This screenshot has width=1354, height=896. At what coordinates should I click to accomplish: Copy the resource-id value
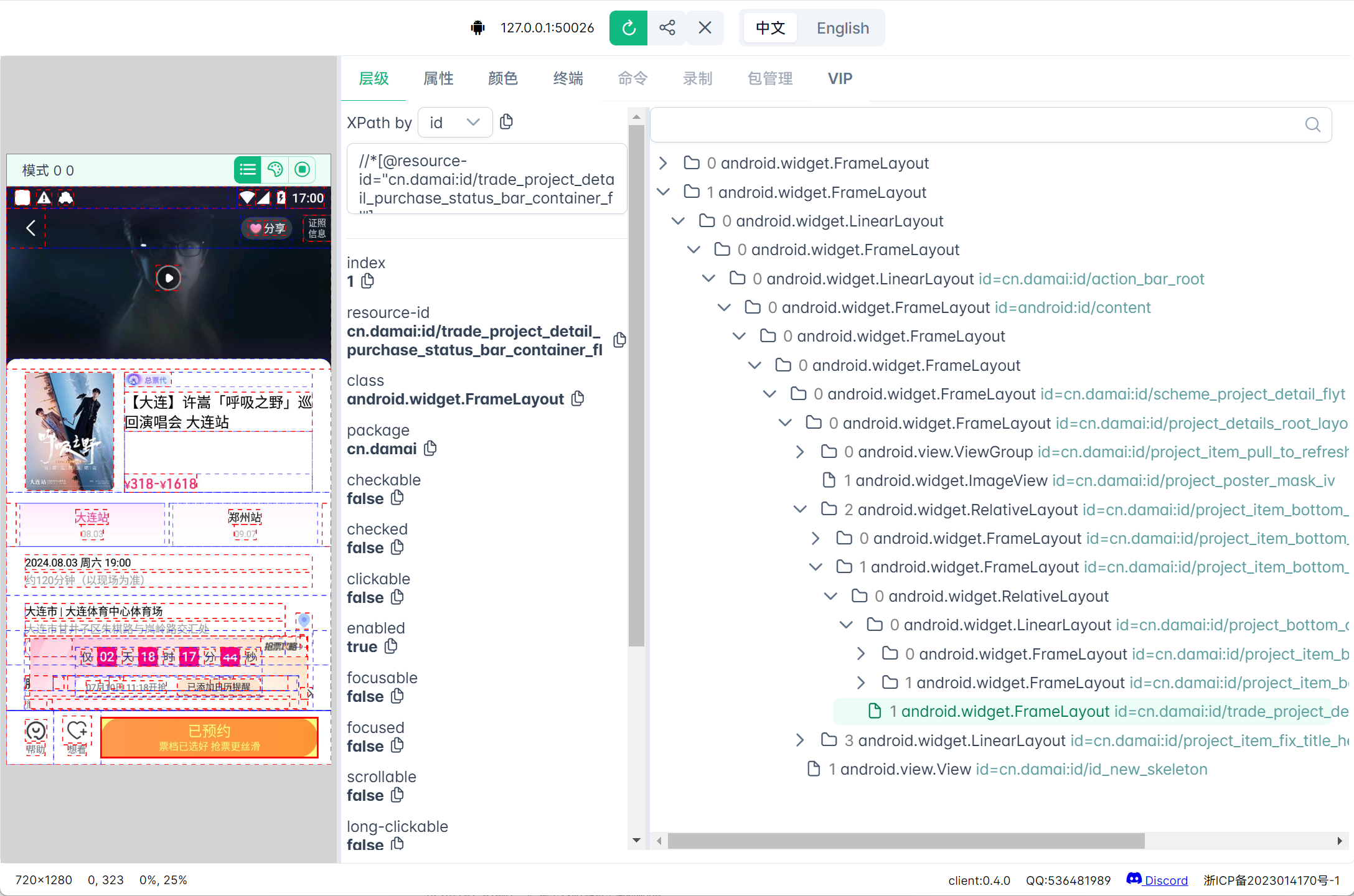click(x=619, y=340)
